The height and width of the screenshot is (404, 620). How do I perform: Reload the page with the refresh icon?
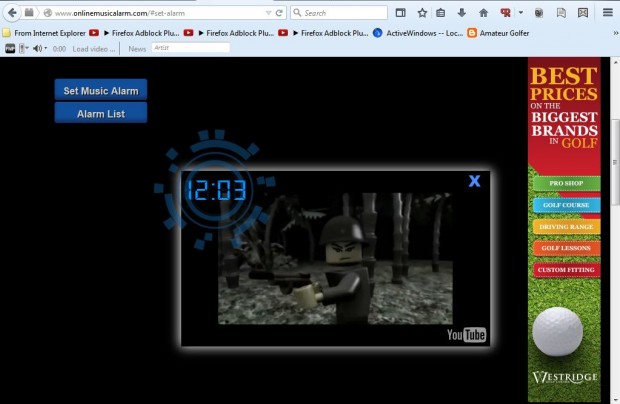point(279,13)
